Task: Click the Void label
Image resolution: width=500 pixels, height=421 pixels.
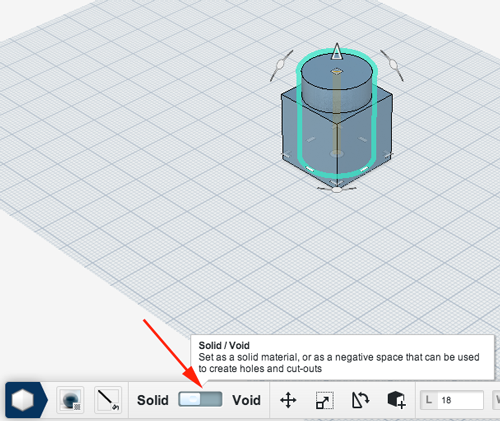Action: [246, 400]
